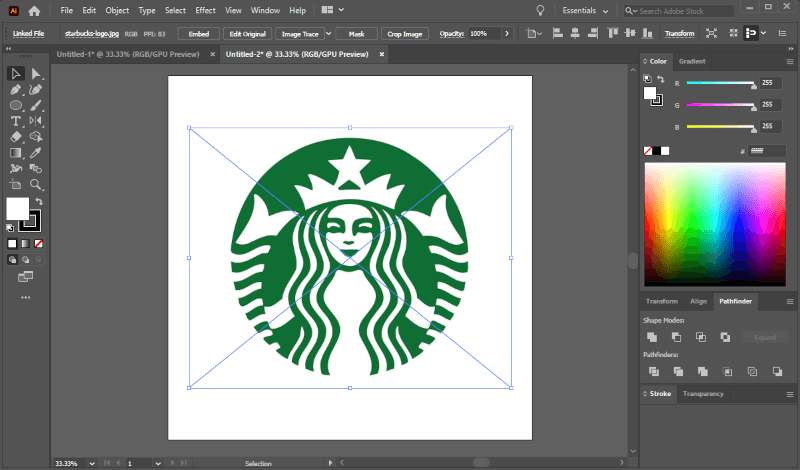This screenshot has width=800, height=470.
Task: Select the Artboard tool
Action: click(x=15, y=184)
